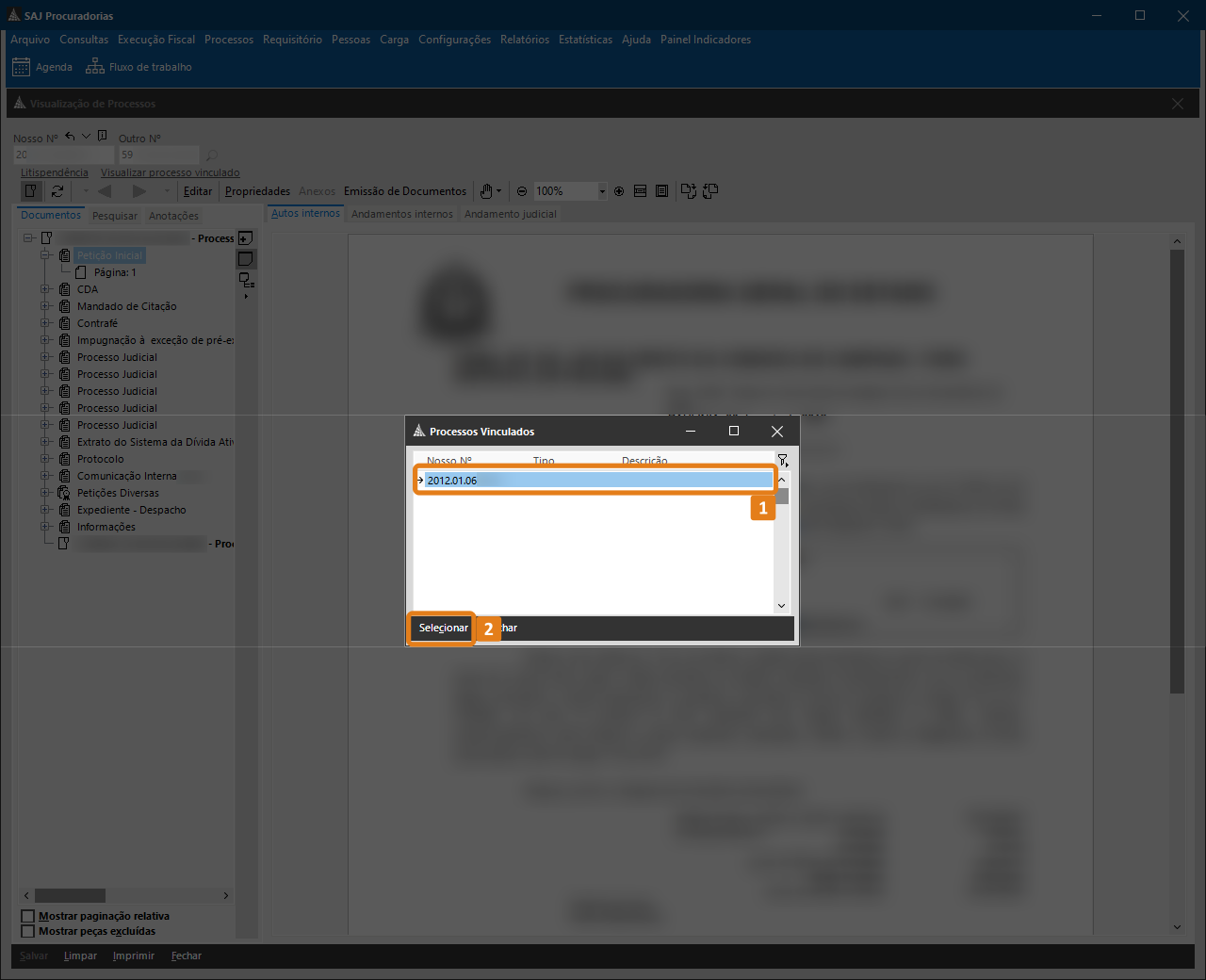Click the fit page width icon

[x=640, y=191]
